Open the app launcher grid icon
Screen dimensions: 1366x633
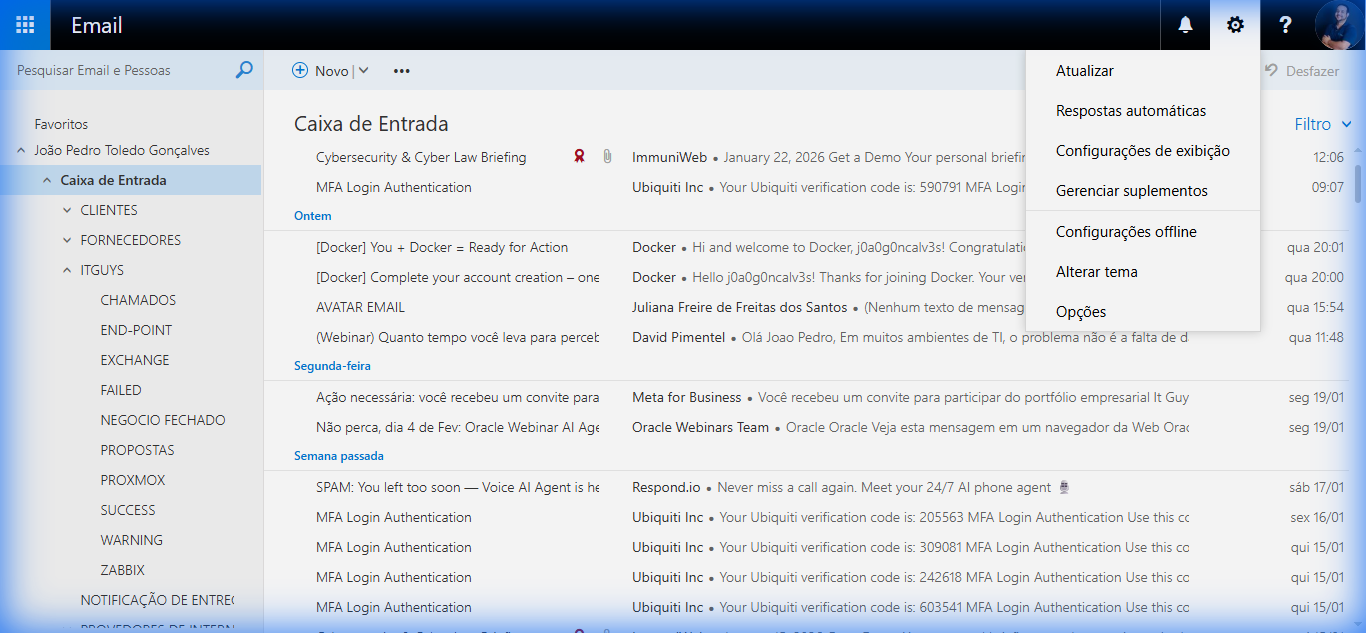(x=24, y=24)
